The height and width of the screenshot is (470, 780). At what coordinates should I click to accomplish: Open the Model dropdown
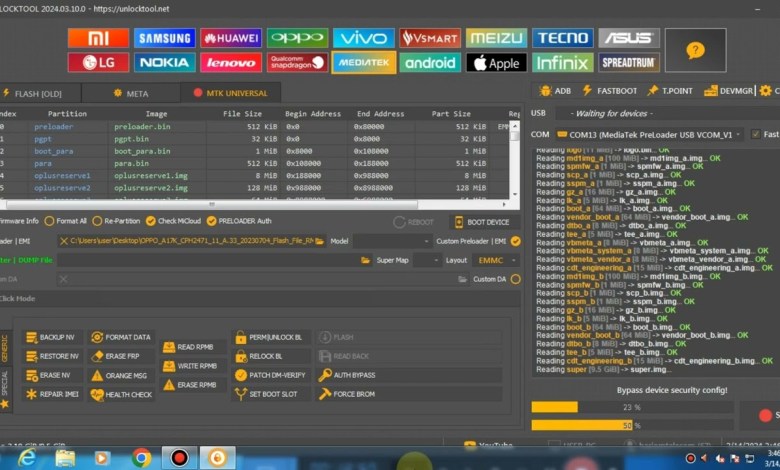point(392,241)
